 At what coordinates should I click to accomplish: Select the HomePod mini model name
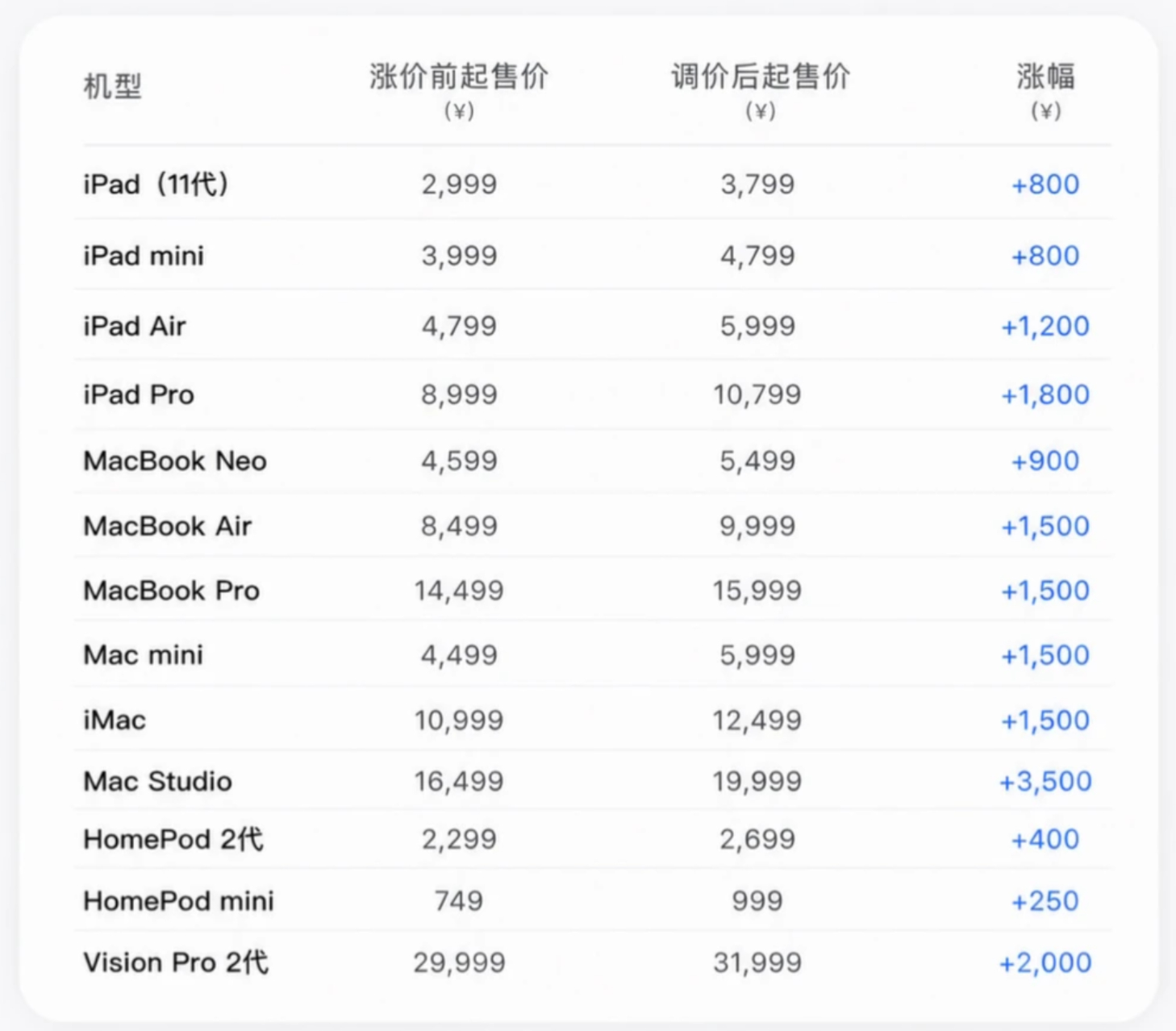click(179, 900)
